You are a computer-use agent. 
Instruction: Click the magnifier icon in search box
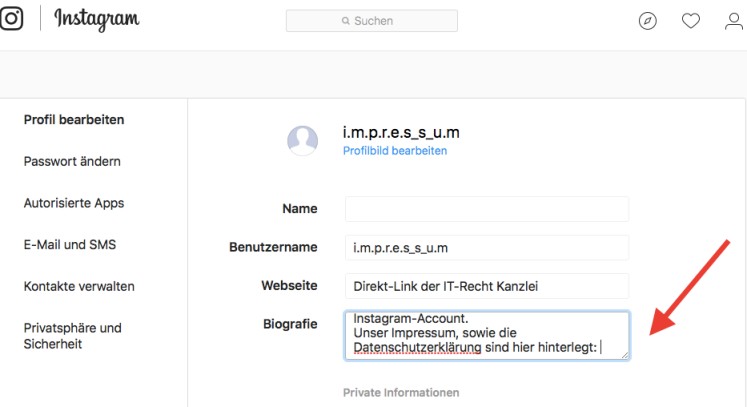345,21
